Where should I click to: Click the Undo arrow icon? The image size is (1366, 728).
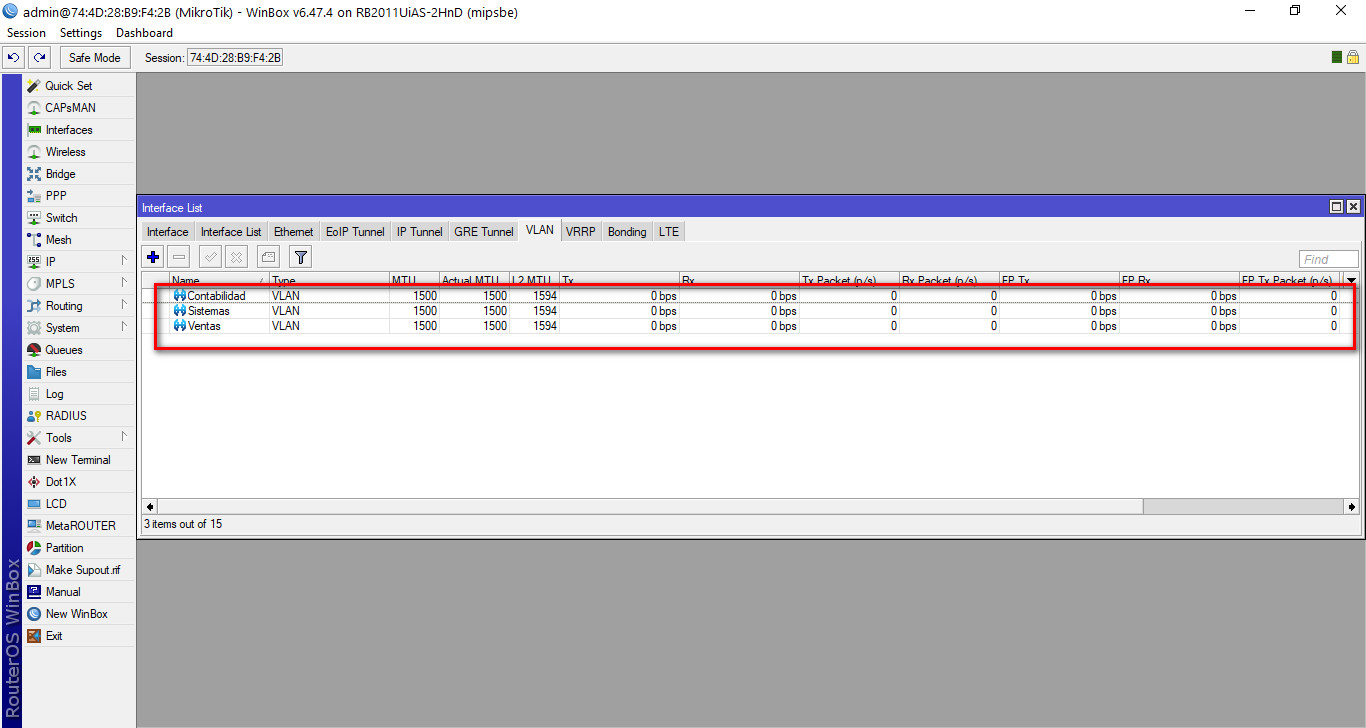pos(14,58)
